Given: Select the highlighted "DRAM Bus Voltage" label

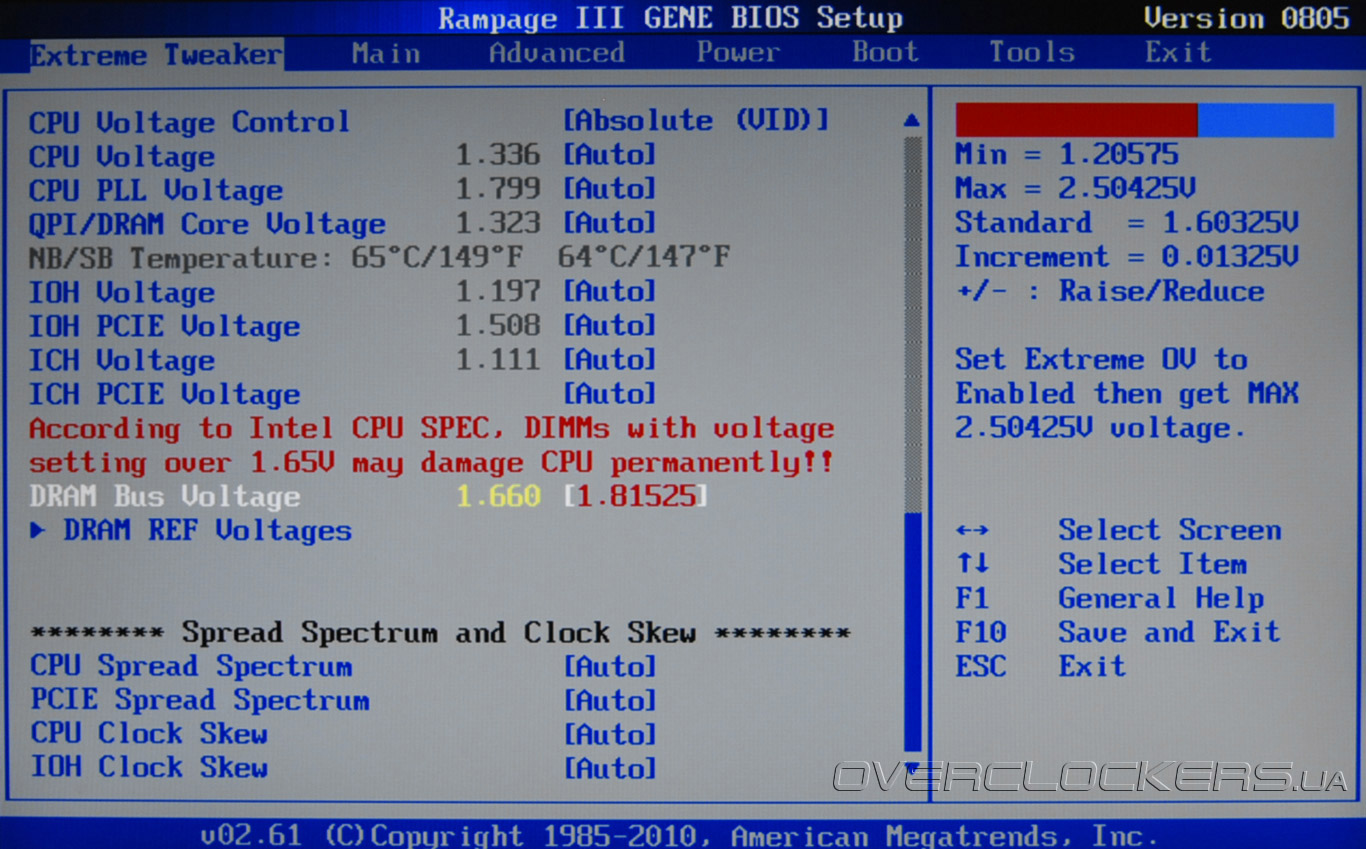Looking at the screenshot, I should [x=165, y=496].
